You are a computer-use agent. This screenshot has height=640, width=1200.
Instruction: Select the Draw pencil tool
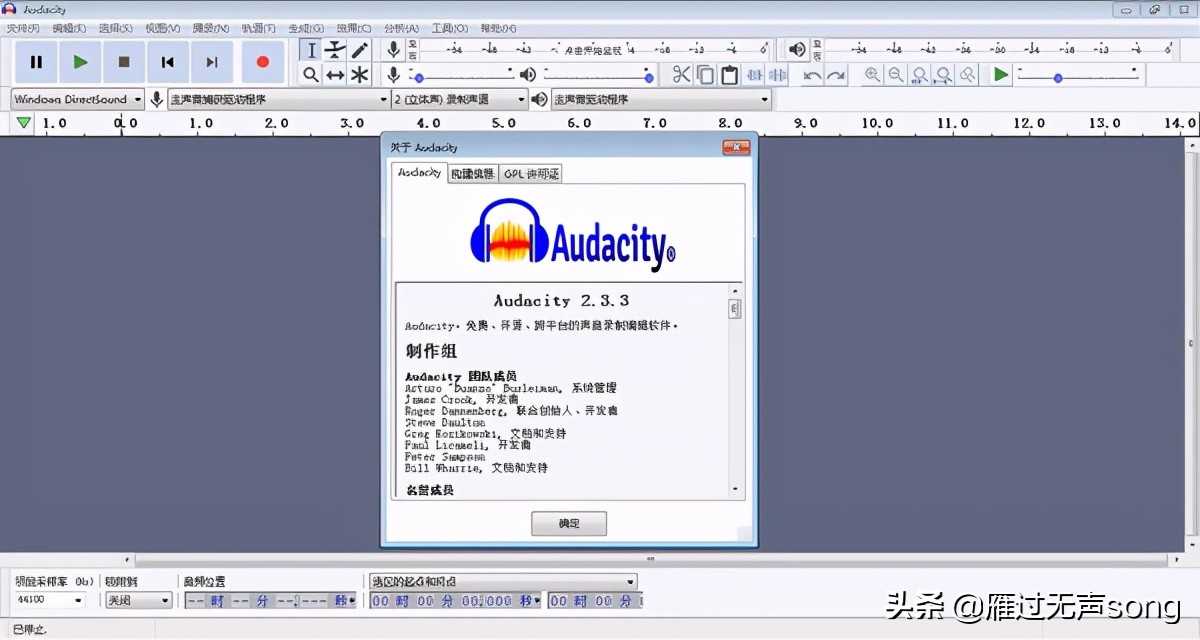(359, 50)
